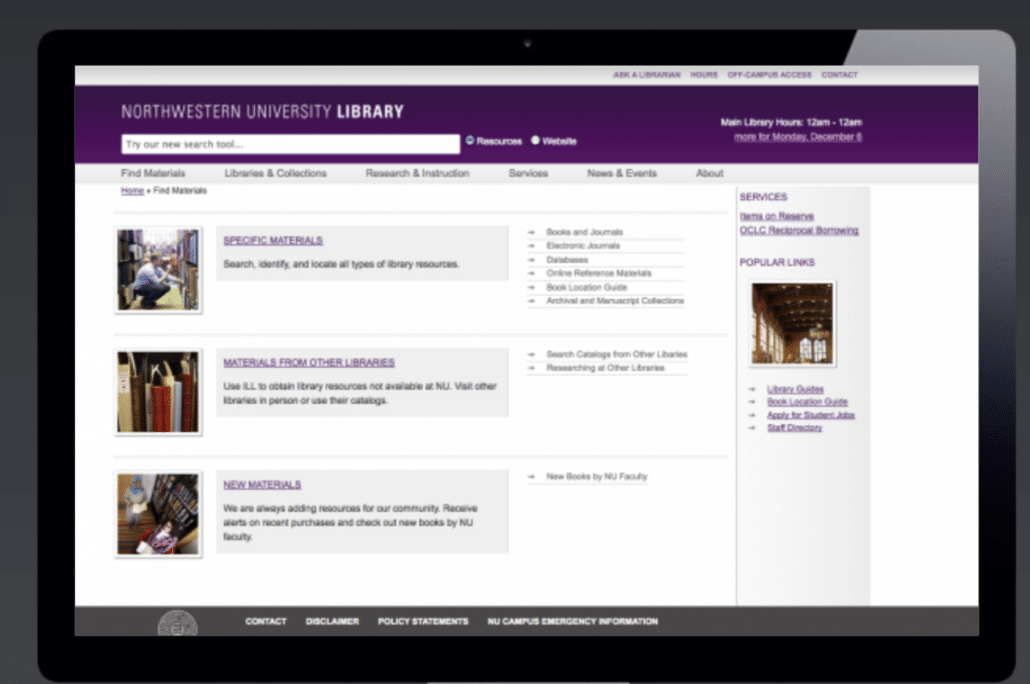Open the Find Materials menu

(x=153, y=173)
